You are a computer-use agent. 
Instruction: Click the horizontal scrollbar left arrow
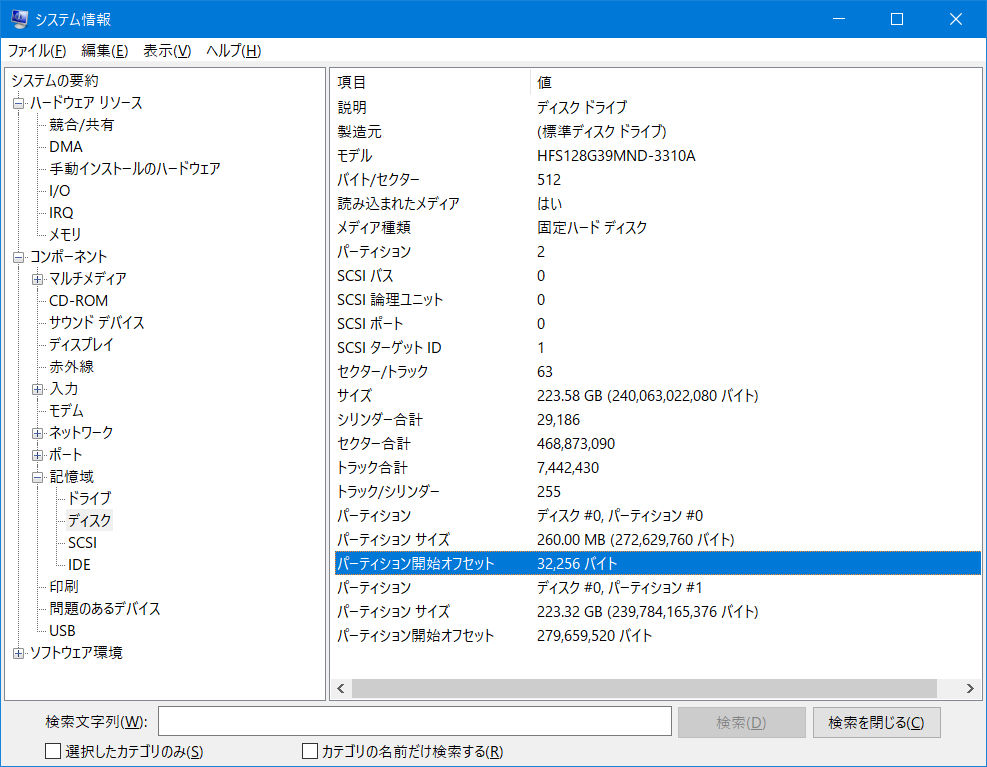(341, 689)
